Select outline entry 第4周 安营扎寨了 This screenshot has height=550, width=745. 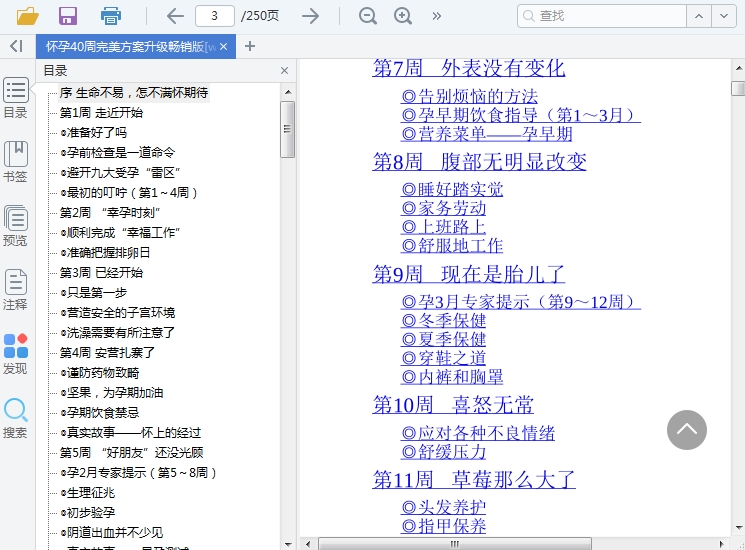(107, 352)
